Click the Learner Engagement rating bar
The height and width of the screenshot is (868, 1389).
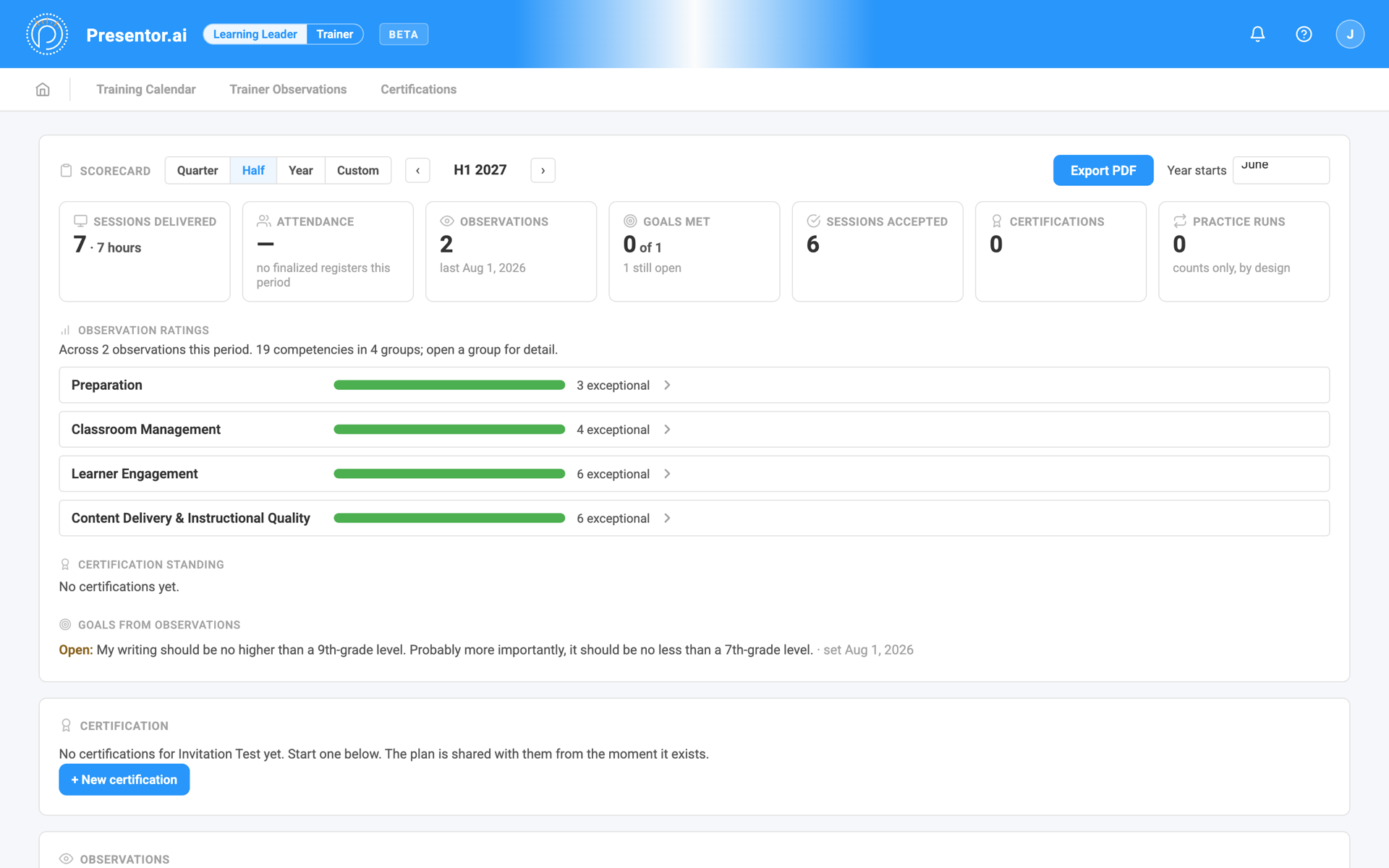point(449,474)
